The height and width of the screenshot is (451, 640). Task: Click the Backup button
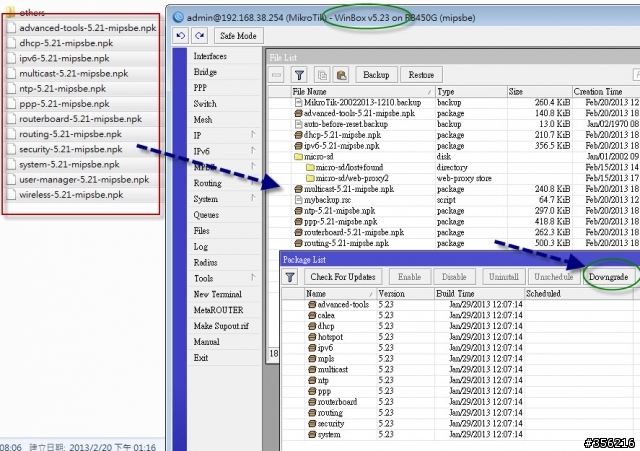376,75
